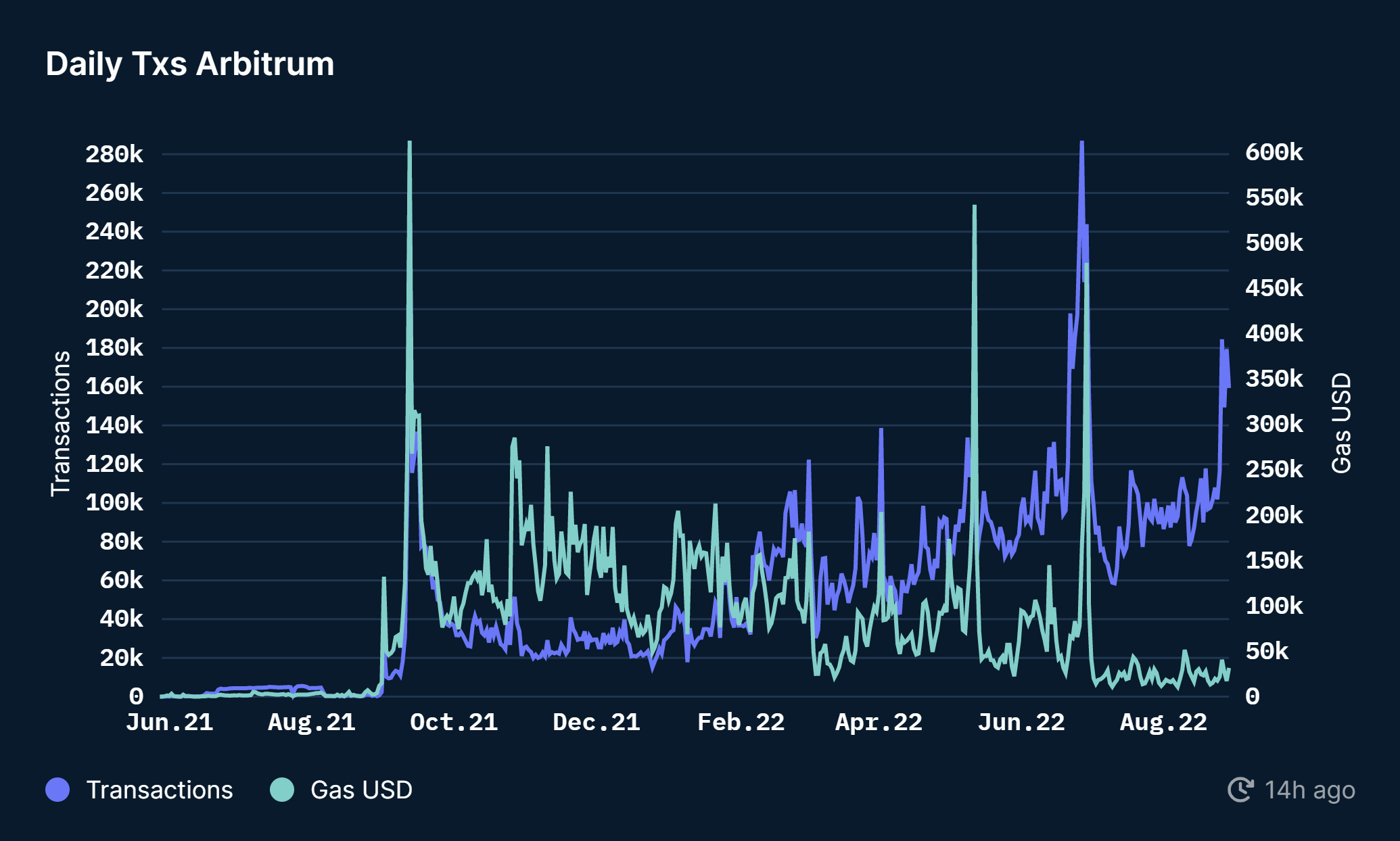Click the '20k' left axis value
The width and height of the screenshot is (1400, 841).
point(122,658)
